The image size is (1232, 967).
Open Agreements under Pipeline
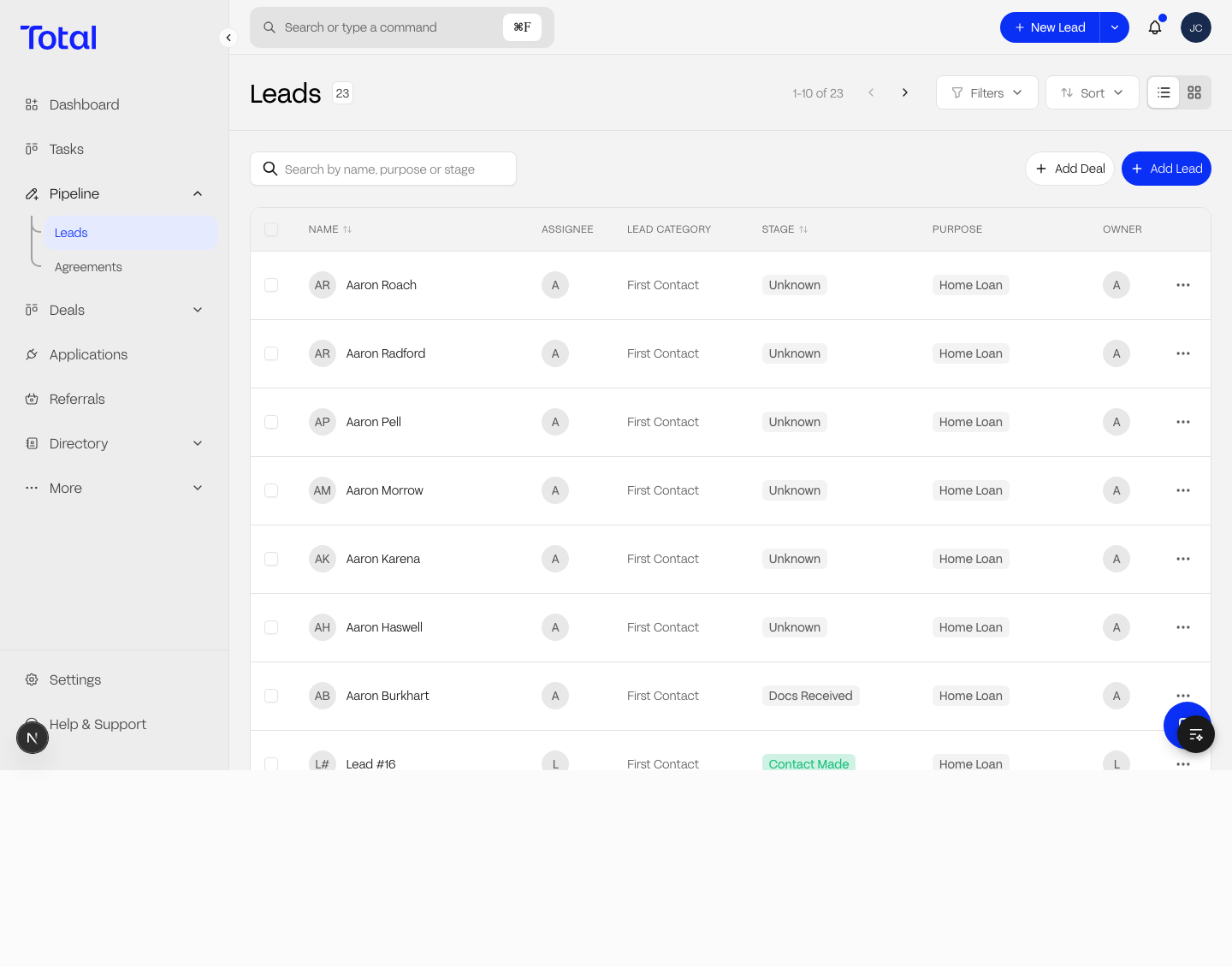88,267
